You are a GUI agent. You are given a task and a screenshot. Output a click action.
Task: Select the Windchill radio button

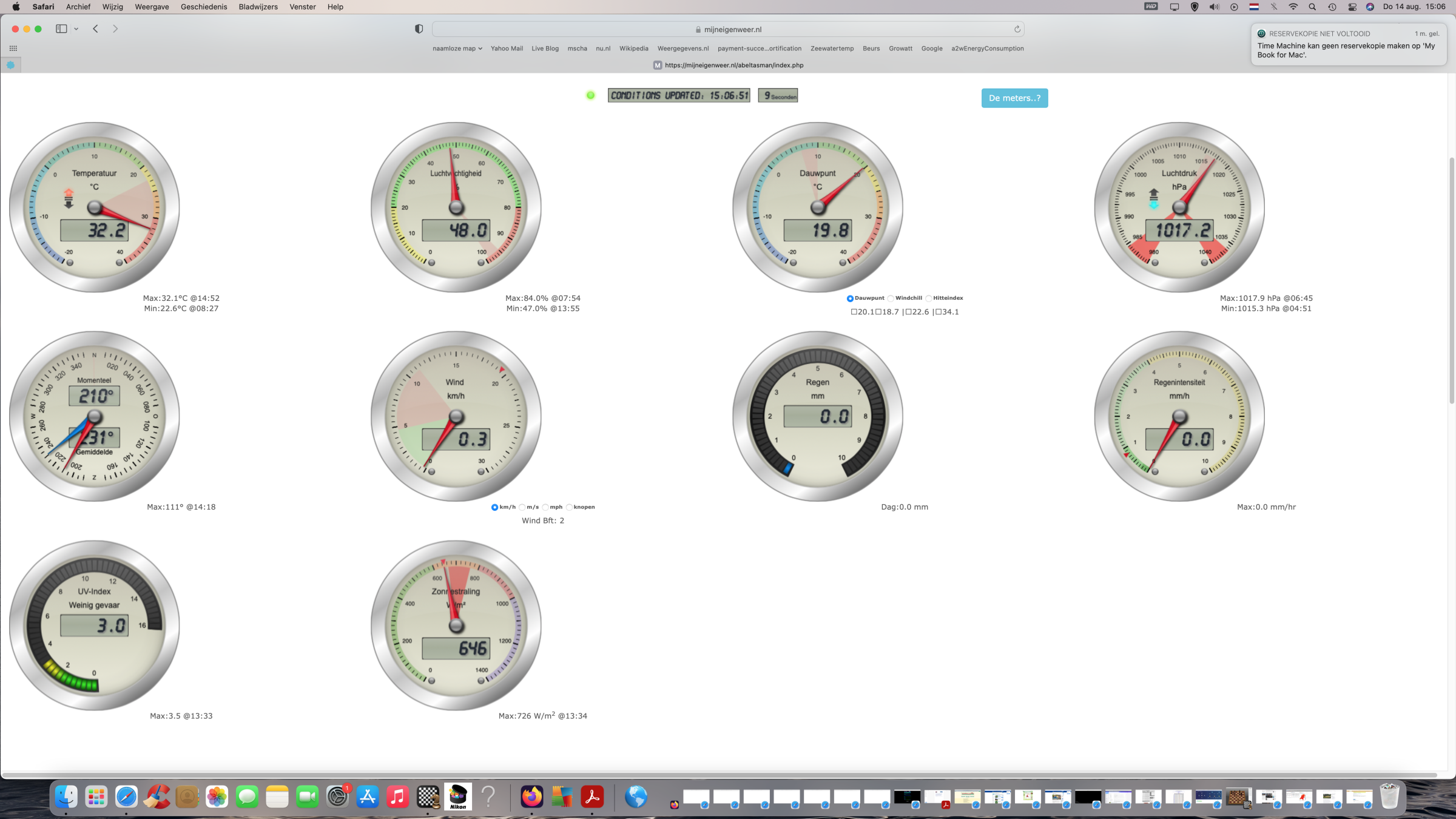click(891, 298)
